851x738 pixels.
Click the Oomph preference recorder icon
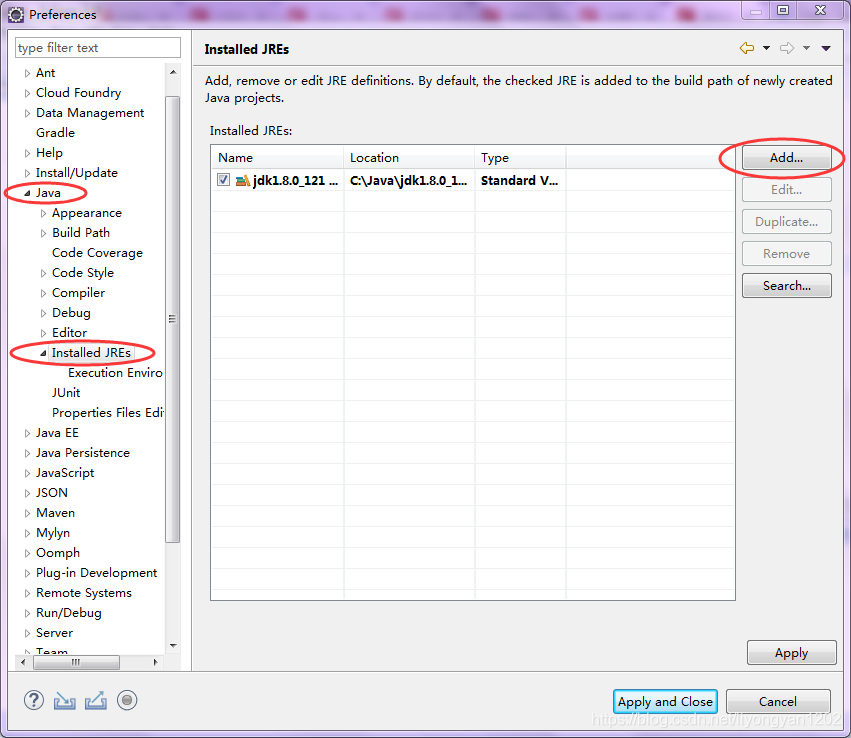(127, 701)
